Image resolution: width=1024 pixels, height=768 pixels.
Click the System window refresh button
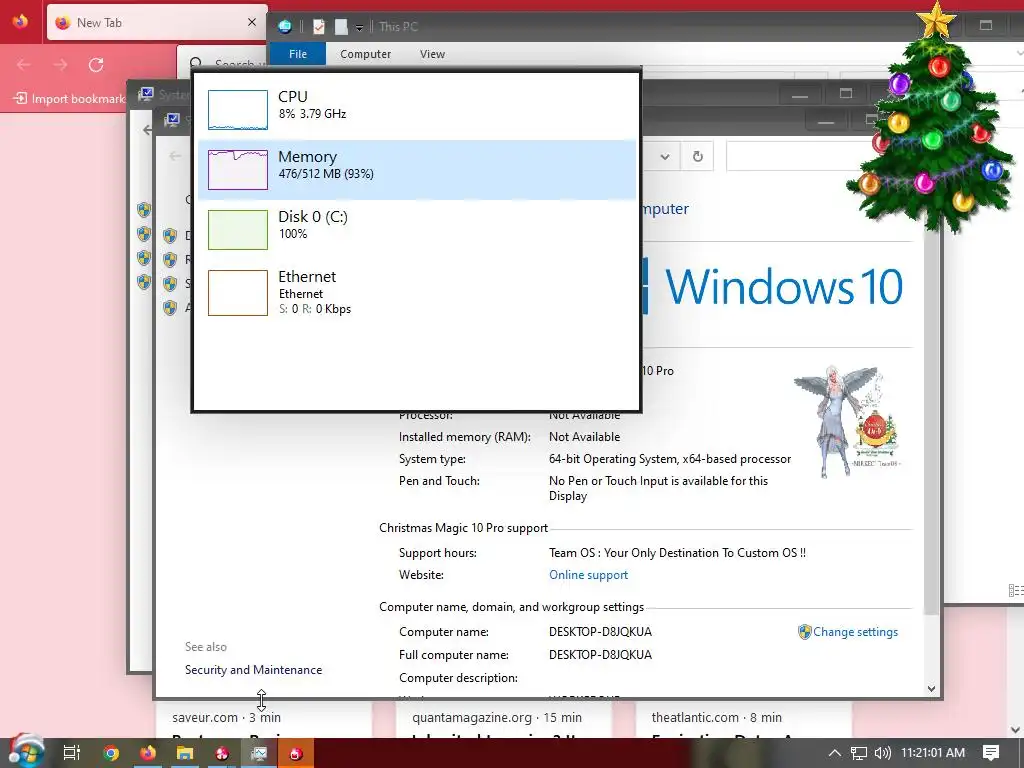tap(697, 157)
